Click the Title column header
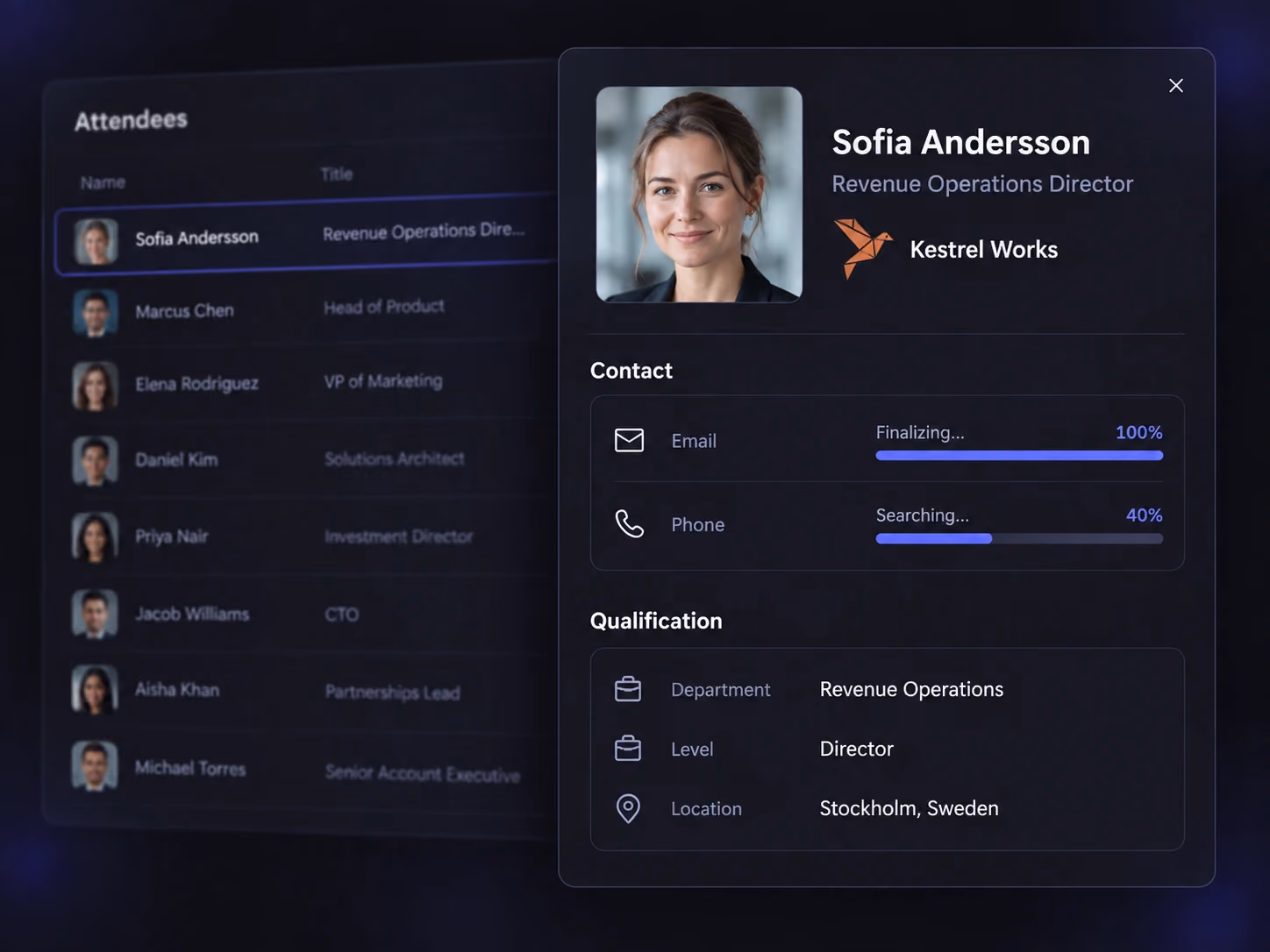This screenshot has width=1270, height=952. click(337, 174)
